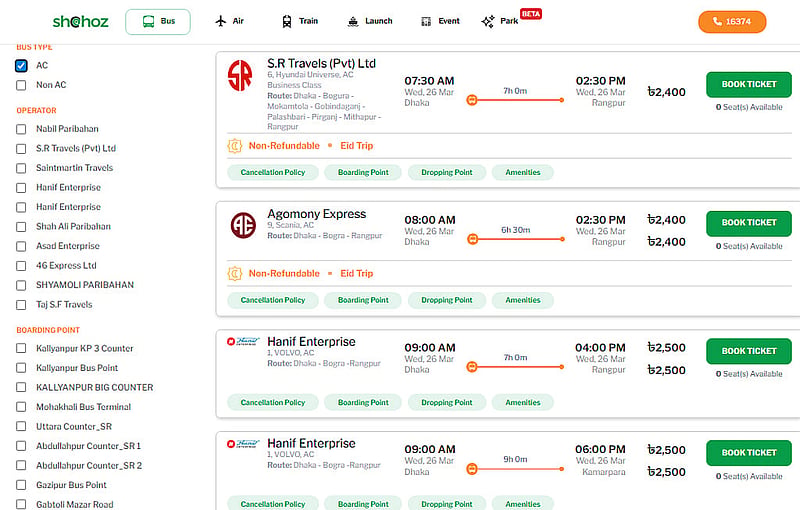Expand Amenities for Agomony Express
800x510 pixels.
pos(522,300)
